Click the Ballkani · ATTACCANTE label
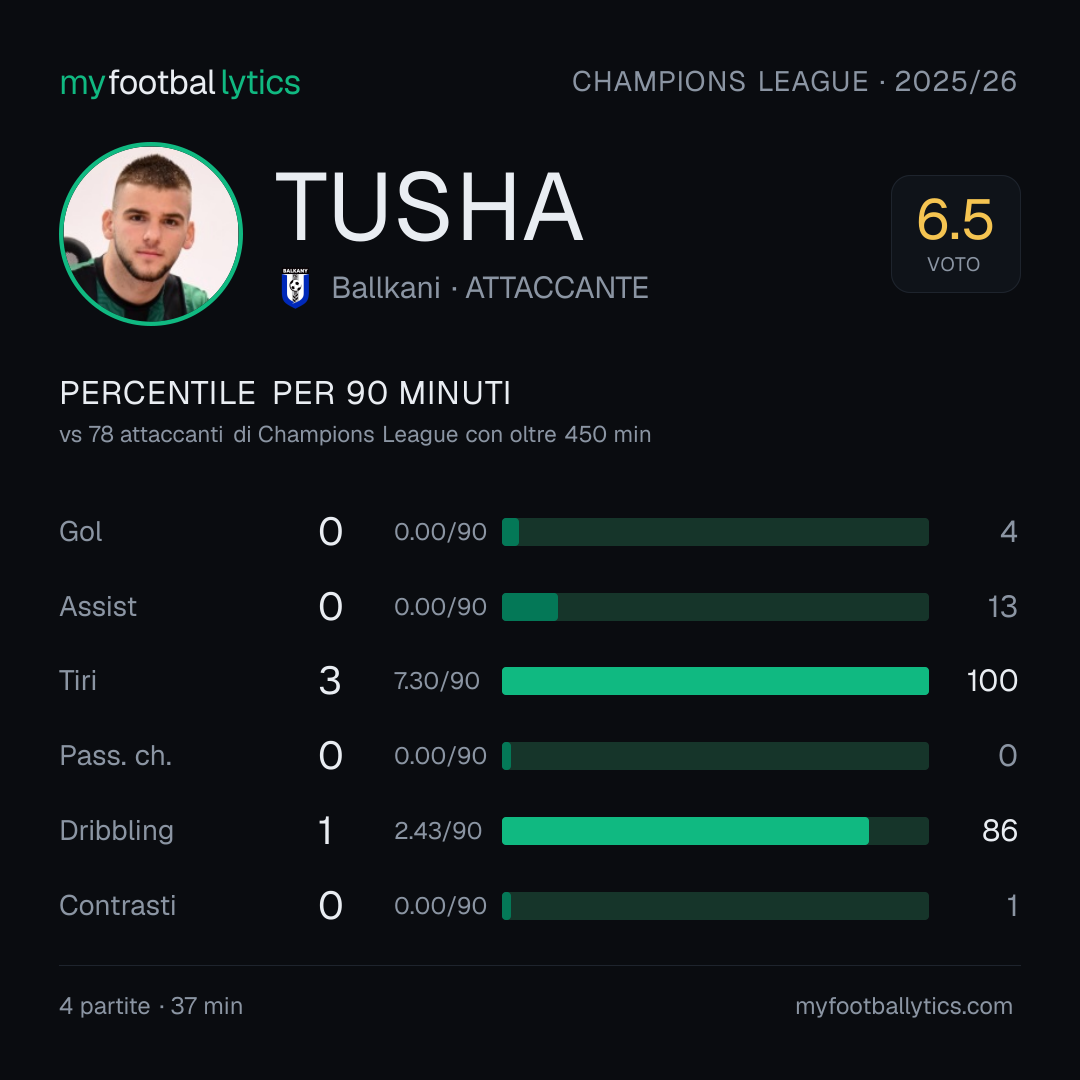Viewport: 1080px width, 1080px height. pos(490,288)
